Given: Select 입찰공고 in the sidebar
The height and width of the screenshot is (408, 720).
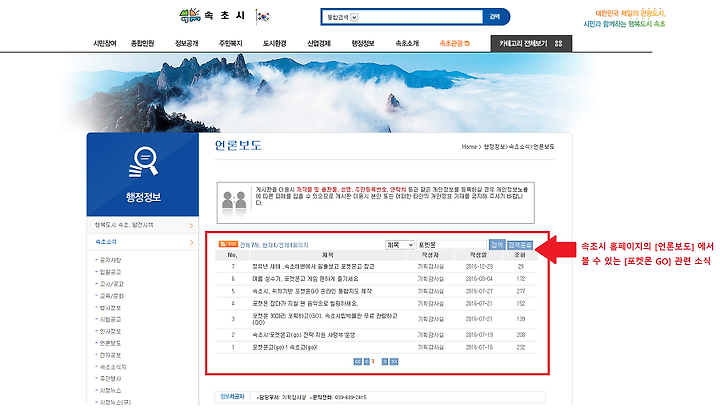Looking at the screenshot, I should point(110,272).
